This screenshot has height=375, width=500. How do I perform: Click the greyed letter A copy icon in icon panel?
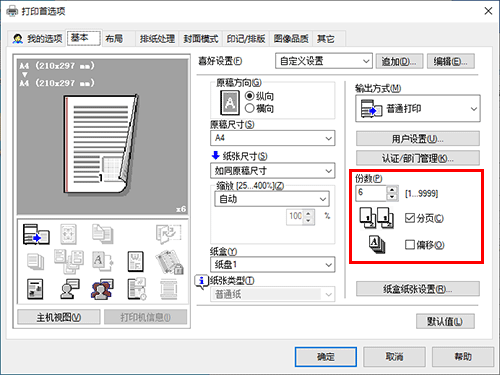coord(102,261)
